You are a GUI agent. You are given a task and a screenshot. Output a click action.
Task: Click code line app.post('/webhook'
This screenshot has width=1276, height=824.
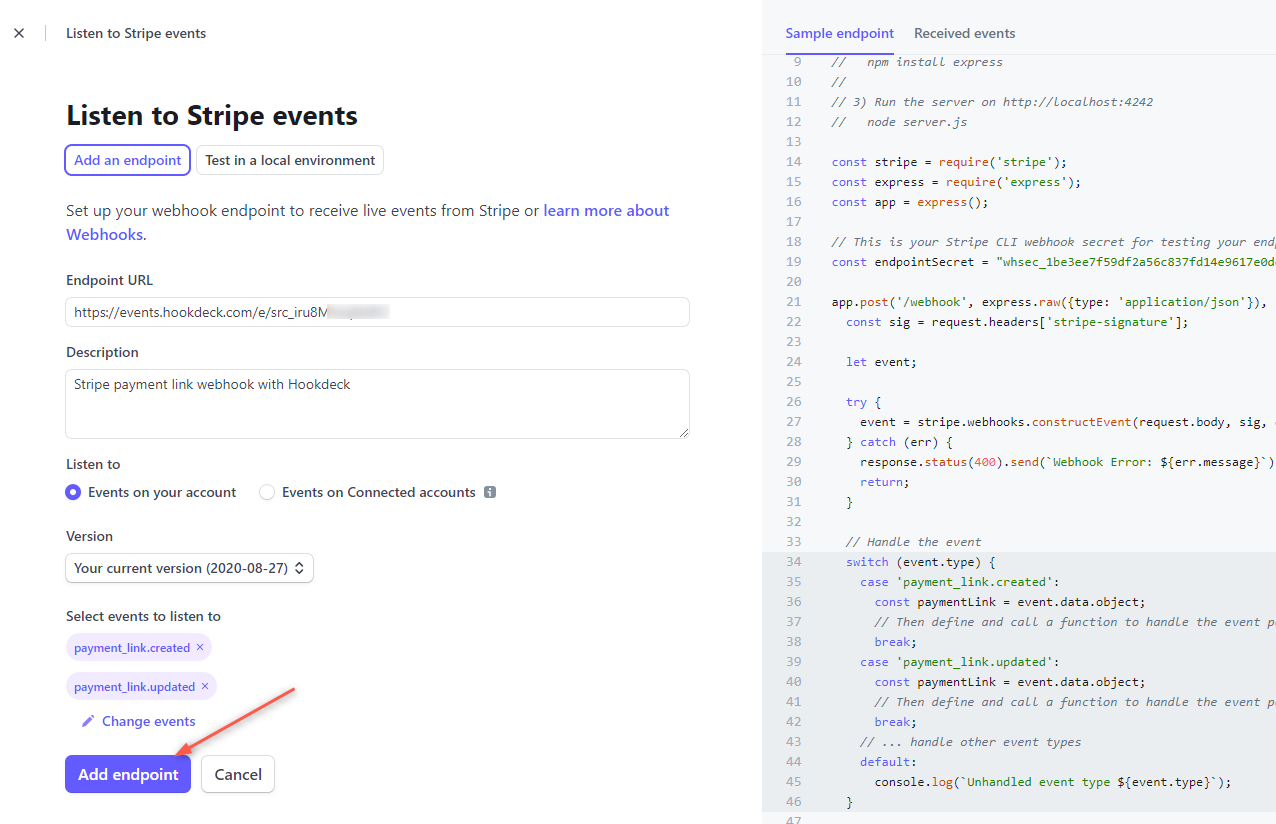[1049, 302]
